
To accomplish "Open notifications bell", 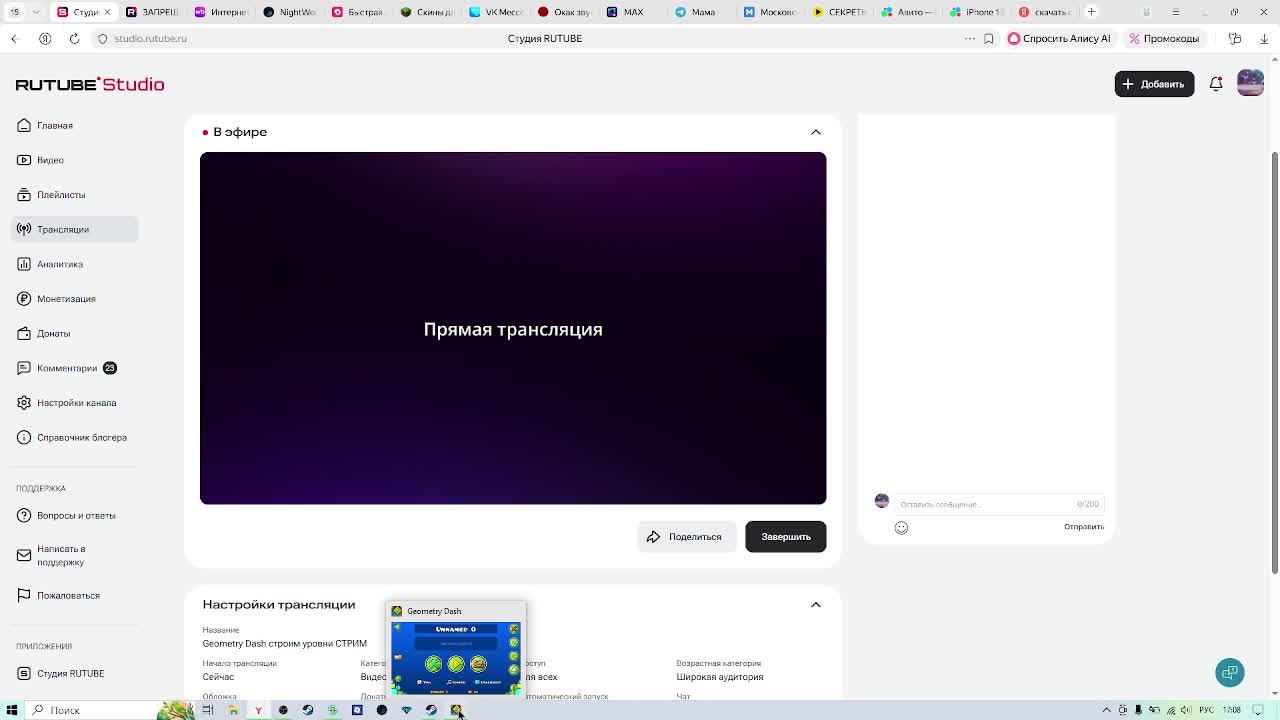I will click(1216, 84).
